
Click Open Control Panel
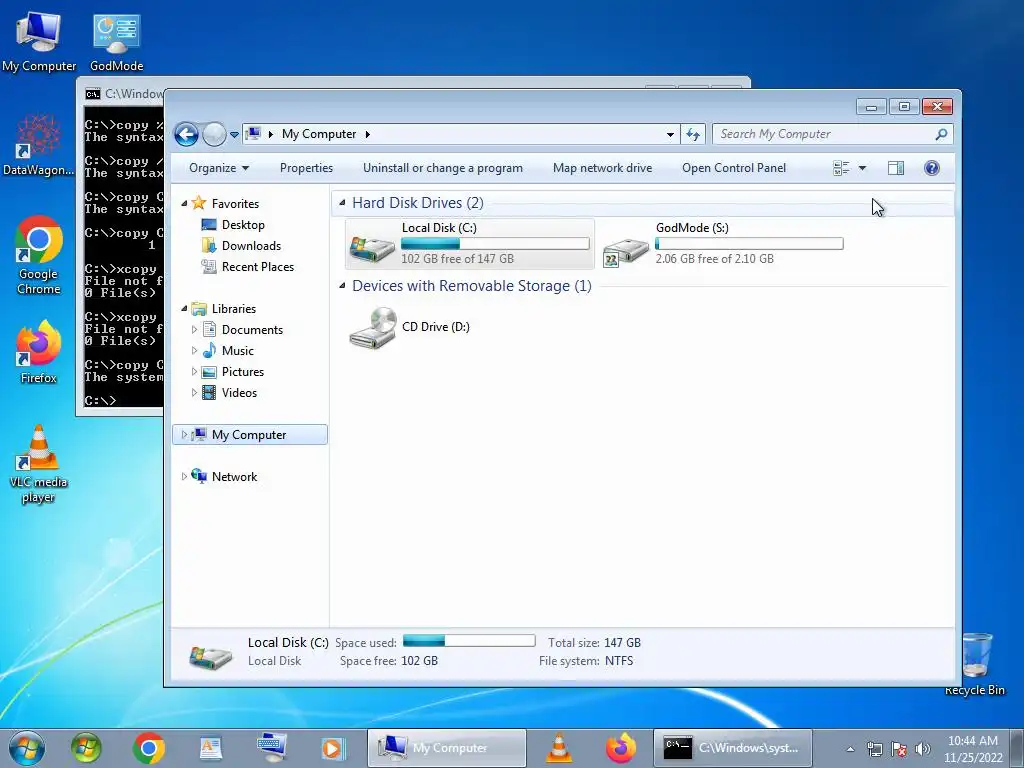click(734, 168)
